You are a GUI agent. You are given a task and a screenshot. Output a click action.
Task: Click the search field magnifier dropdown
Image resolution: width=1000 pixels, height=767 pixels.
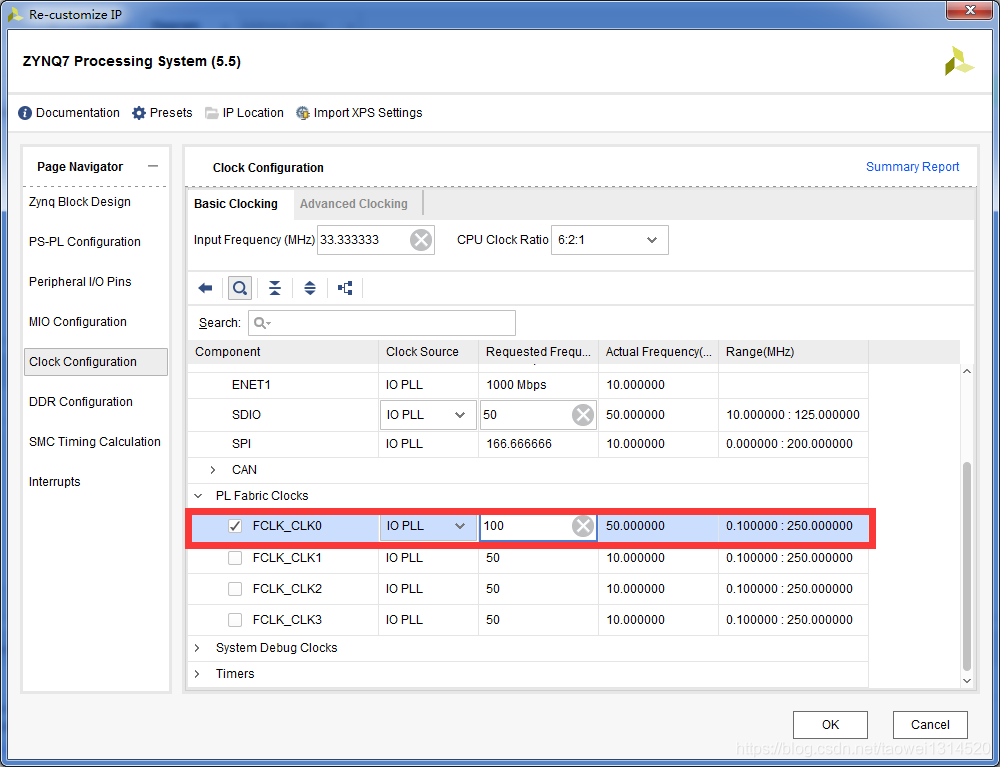[x=263, y=323]
